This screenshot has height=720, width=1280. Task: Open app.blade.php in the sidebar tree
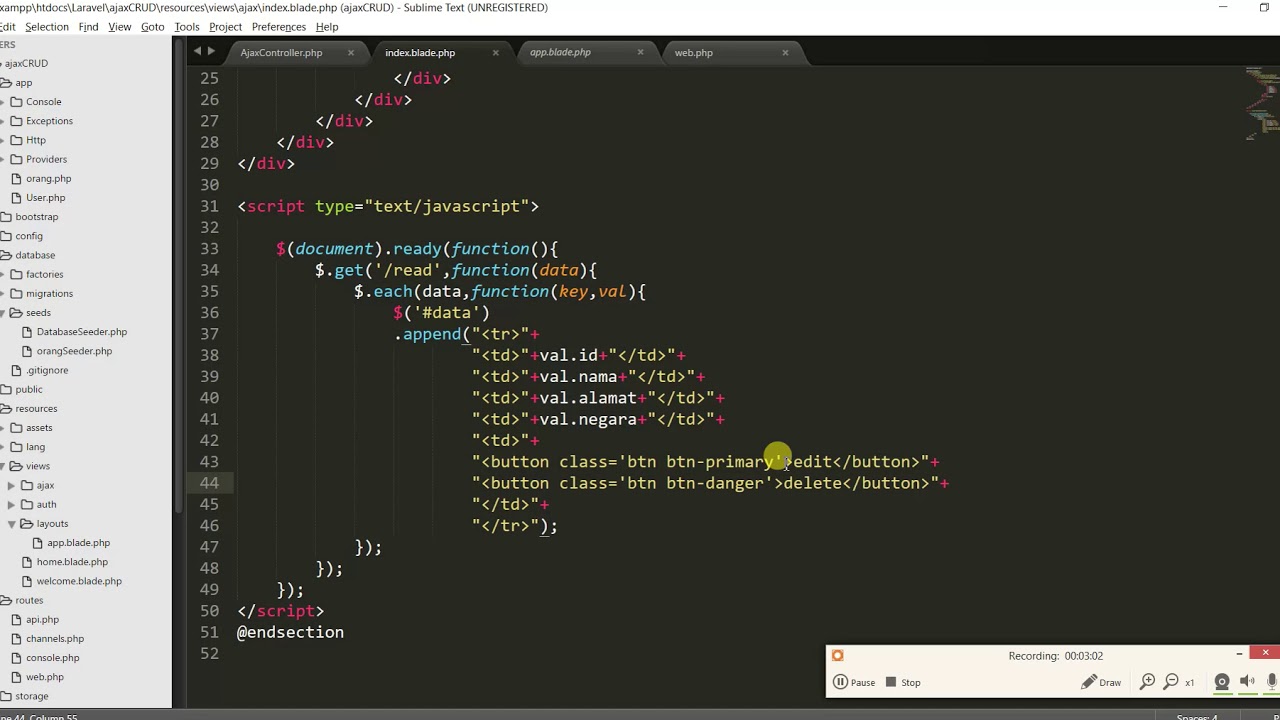pyautogui.click(x=78, y=543)
